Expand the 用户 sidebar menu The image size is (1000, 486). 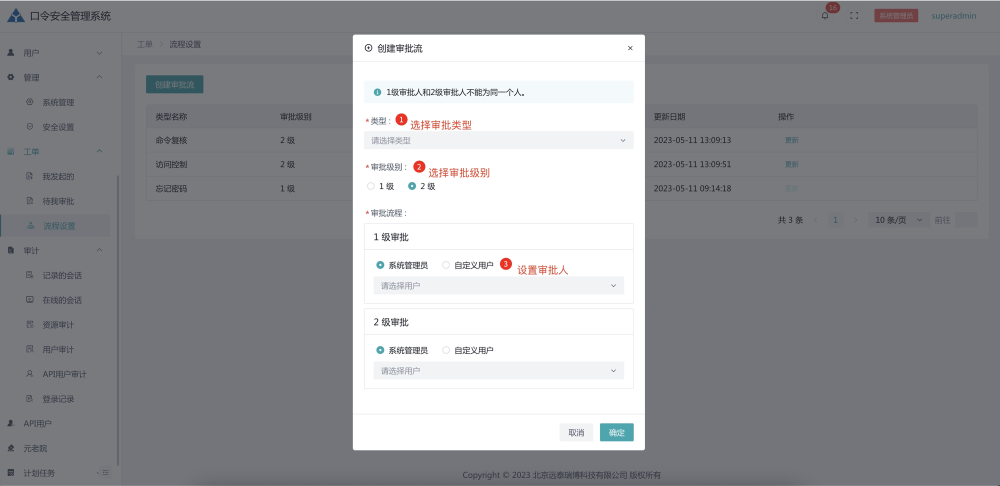pos(99,52)
